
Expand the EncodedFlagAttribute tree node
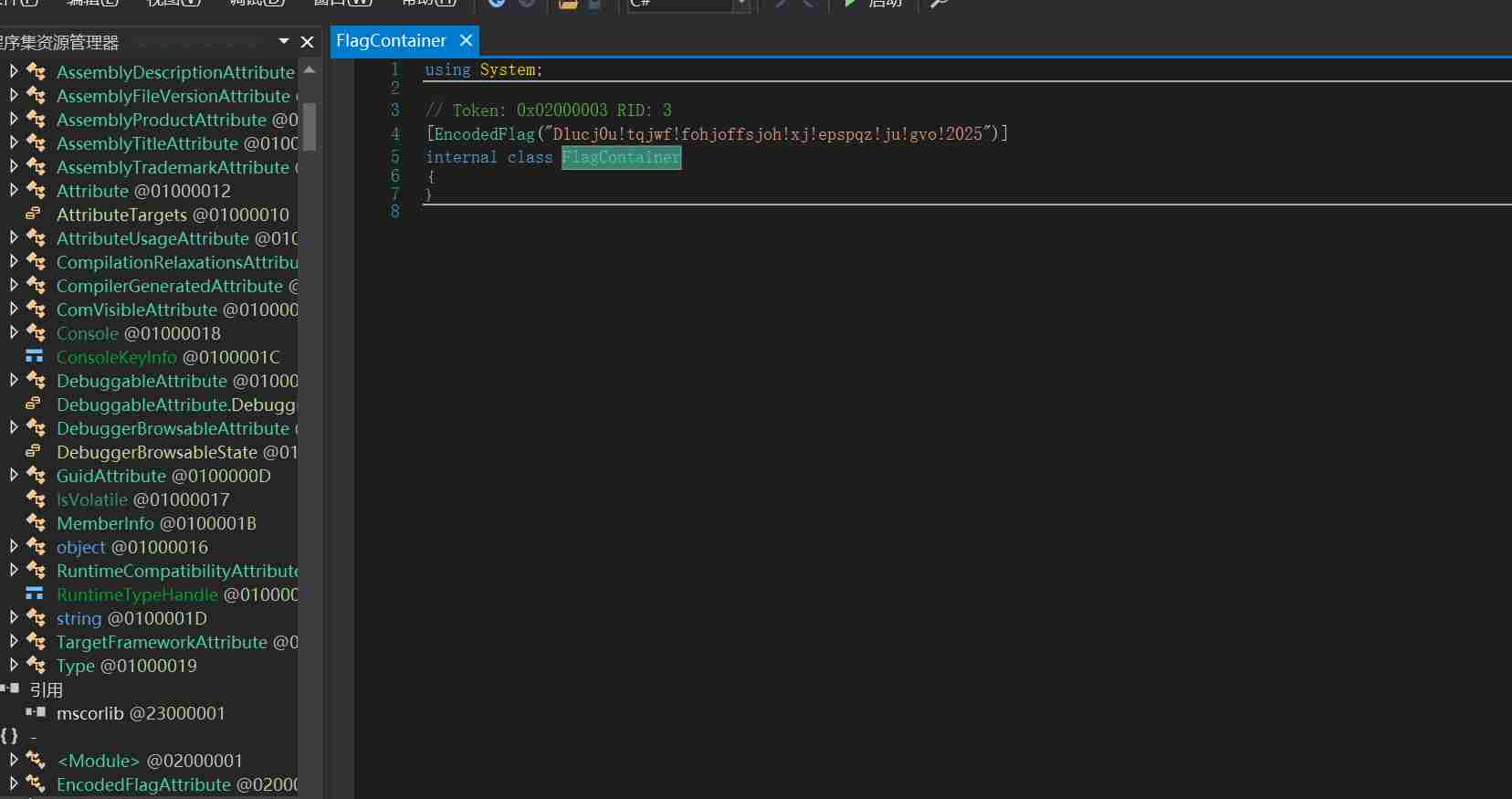tap(14, 783)
